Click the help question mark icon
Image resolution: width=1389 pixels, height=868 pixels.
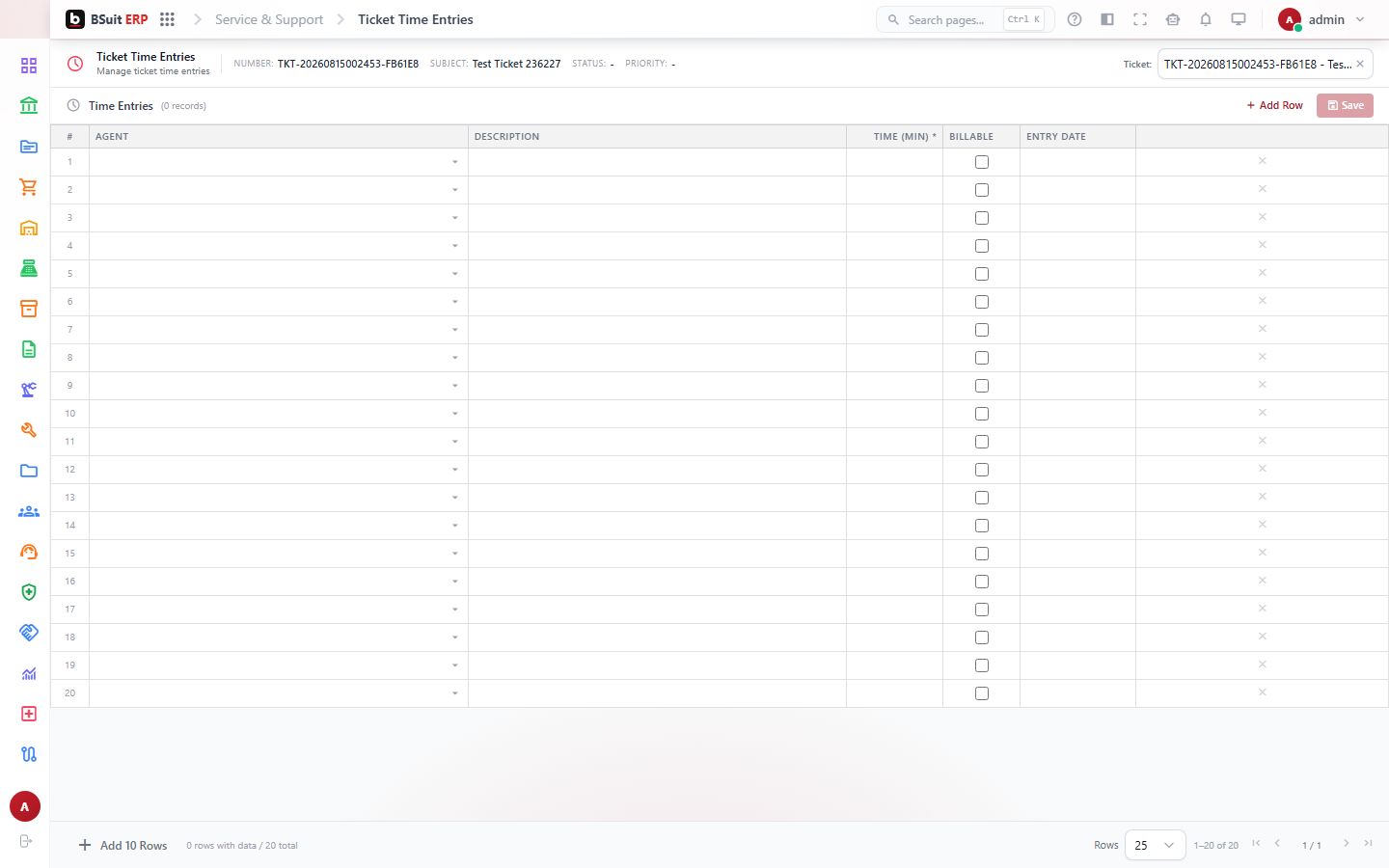pos(1075,19)
